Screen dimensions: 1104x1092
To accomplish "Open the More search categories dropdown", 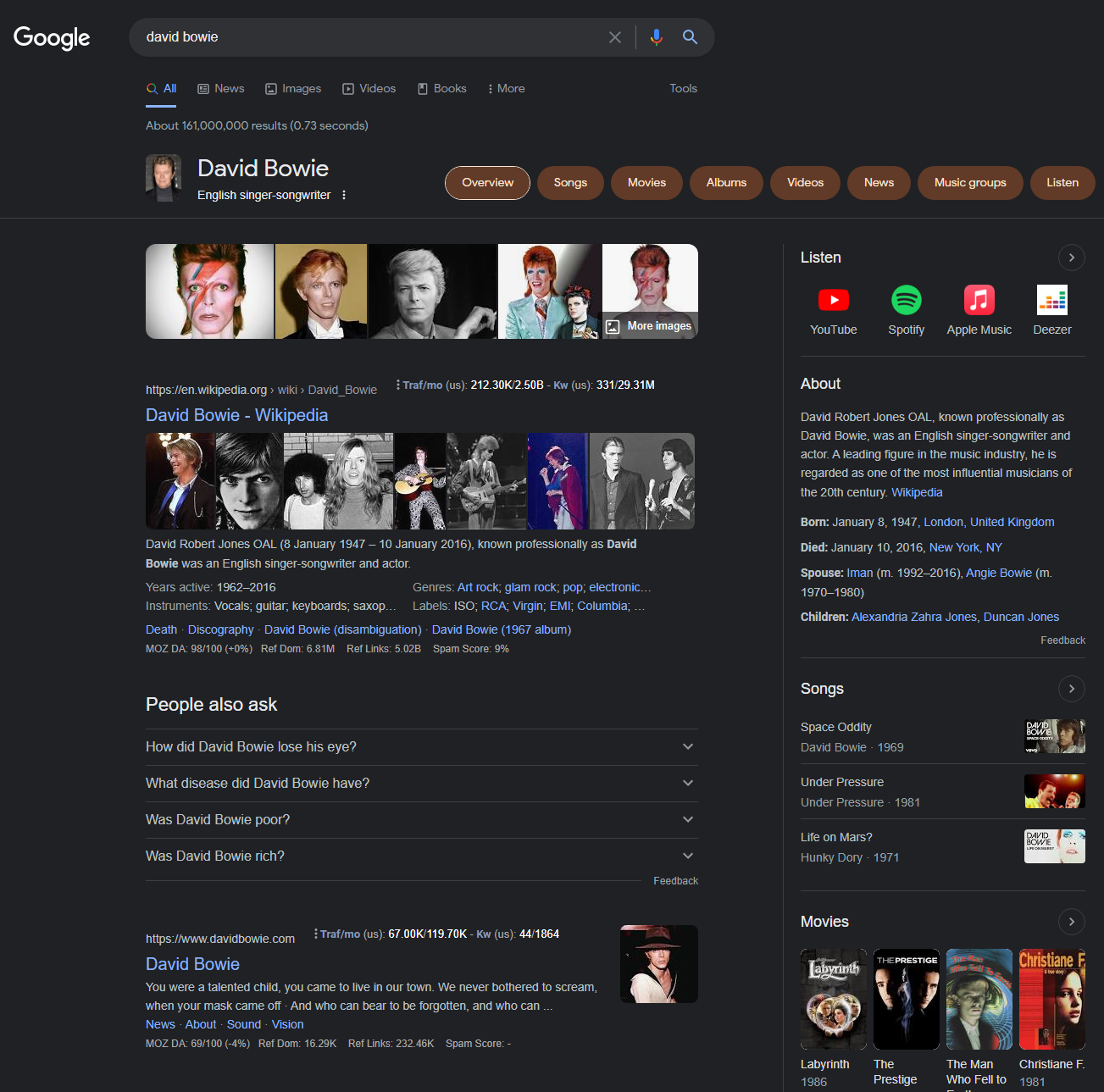I will [x=507, y=88].
